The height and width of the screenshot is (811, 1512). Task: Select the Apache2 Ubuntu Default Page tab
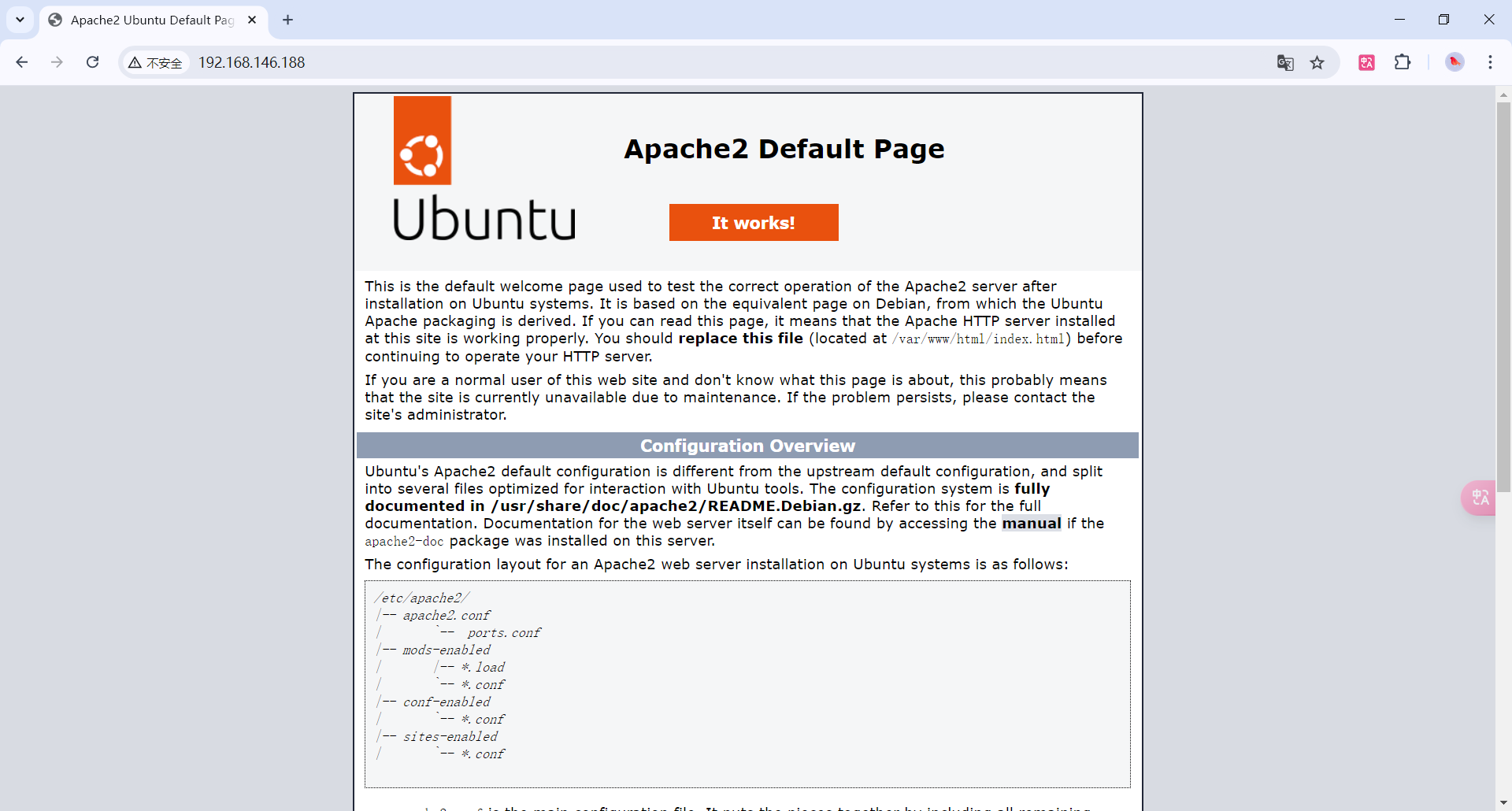click(x=153, y=20)
